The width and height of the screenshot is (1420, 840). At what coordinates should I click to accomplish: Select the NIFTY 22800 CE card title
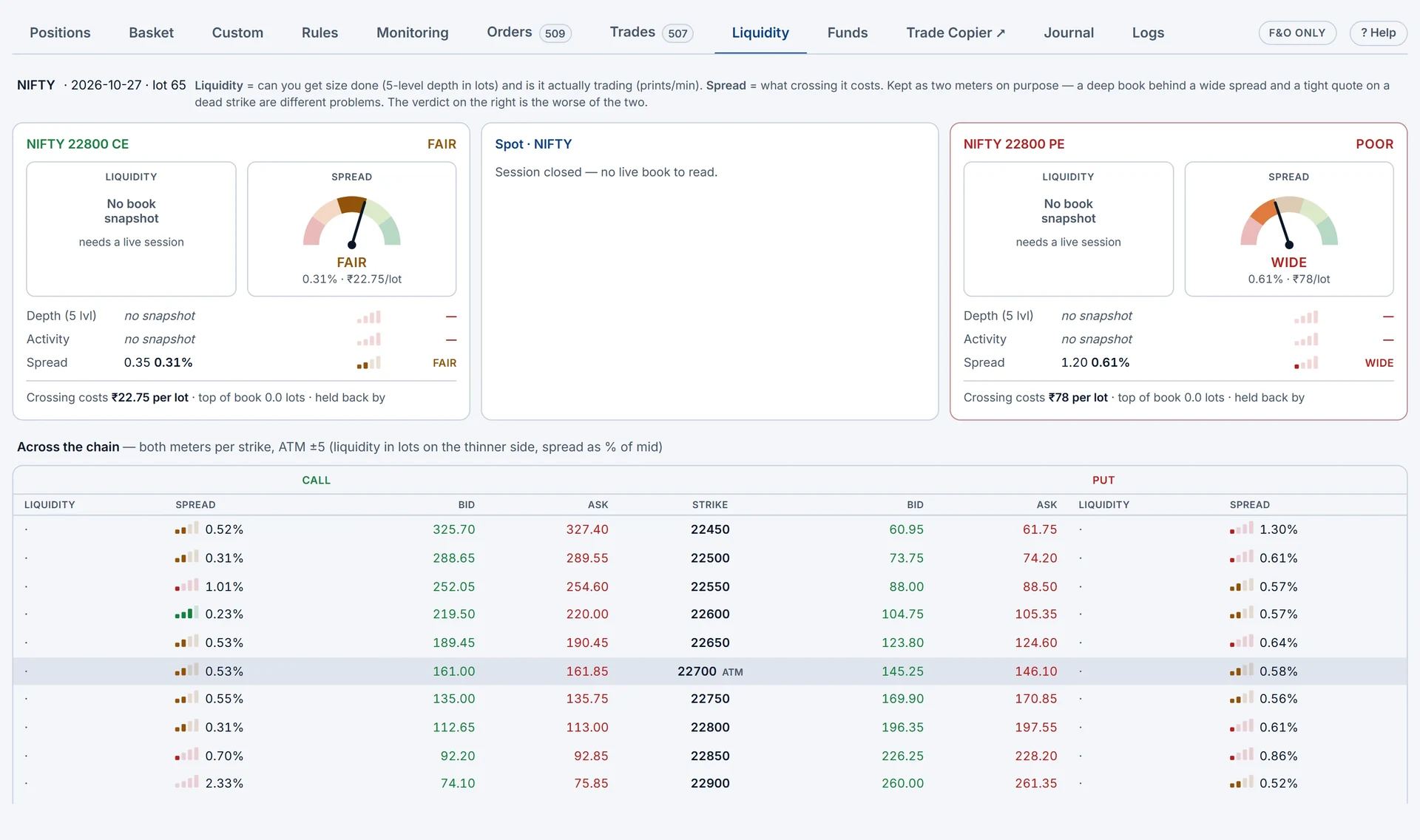pos(78,144)
